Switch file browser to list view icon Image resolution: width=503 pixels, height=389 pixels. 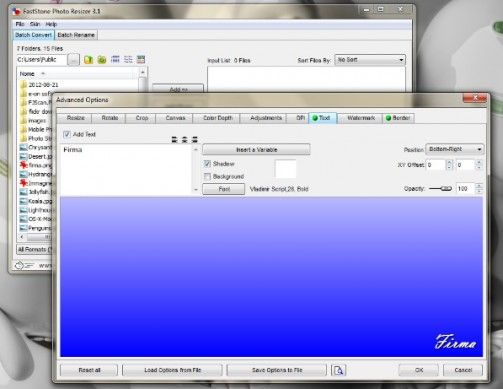coord(128,59)
